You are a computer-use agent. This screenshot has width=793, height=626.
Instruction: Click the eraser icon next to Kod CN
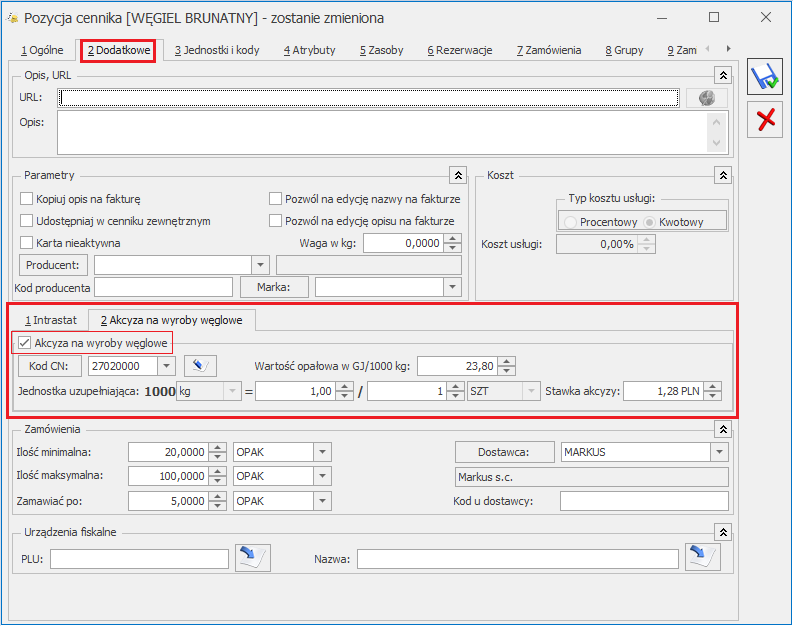pos(200,366)
